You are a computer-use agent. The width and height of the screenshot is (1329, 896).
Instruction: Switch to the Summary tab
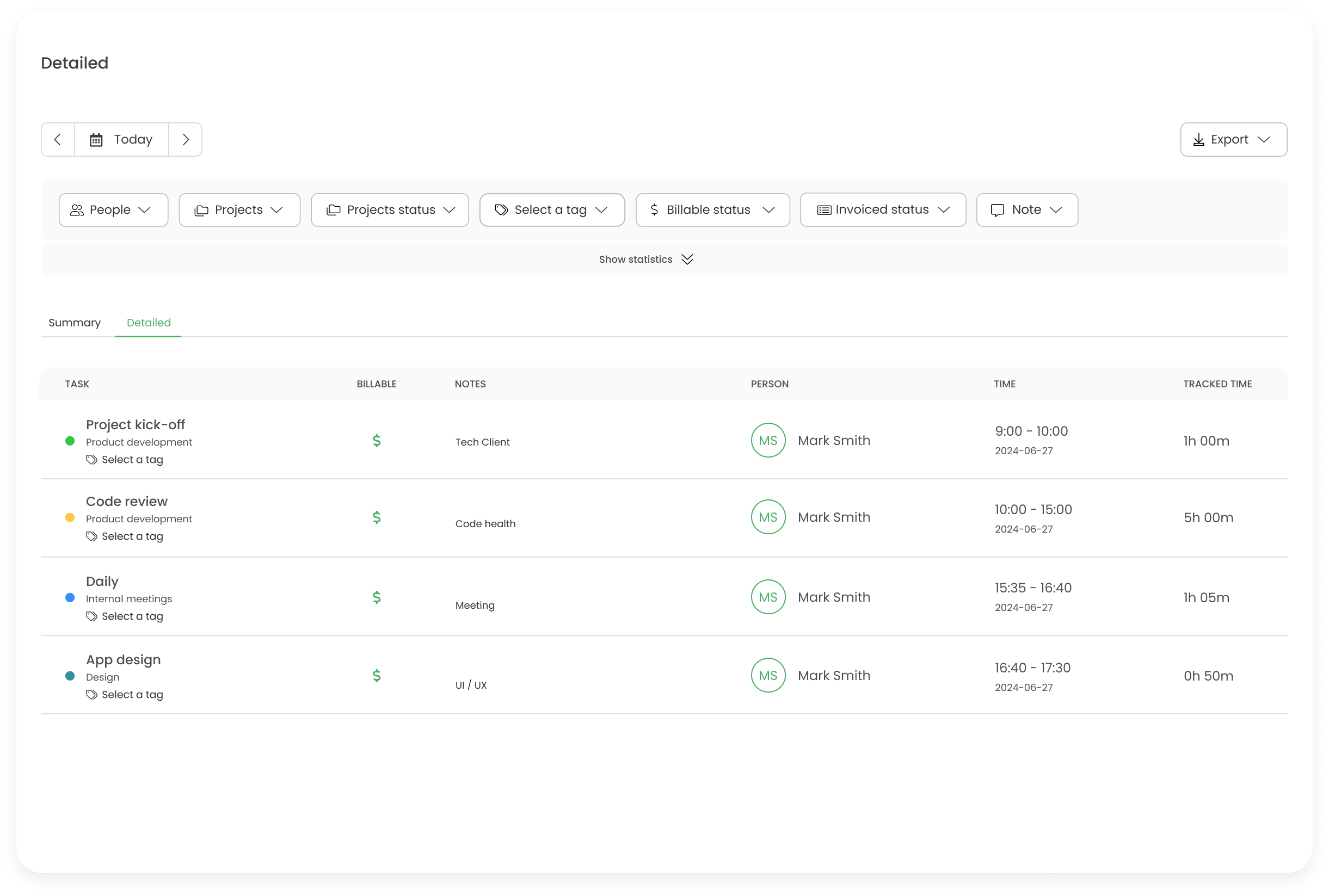pyautogui.click(x=75, y=323)
